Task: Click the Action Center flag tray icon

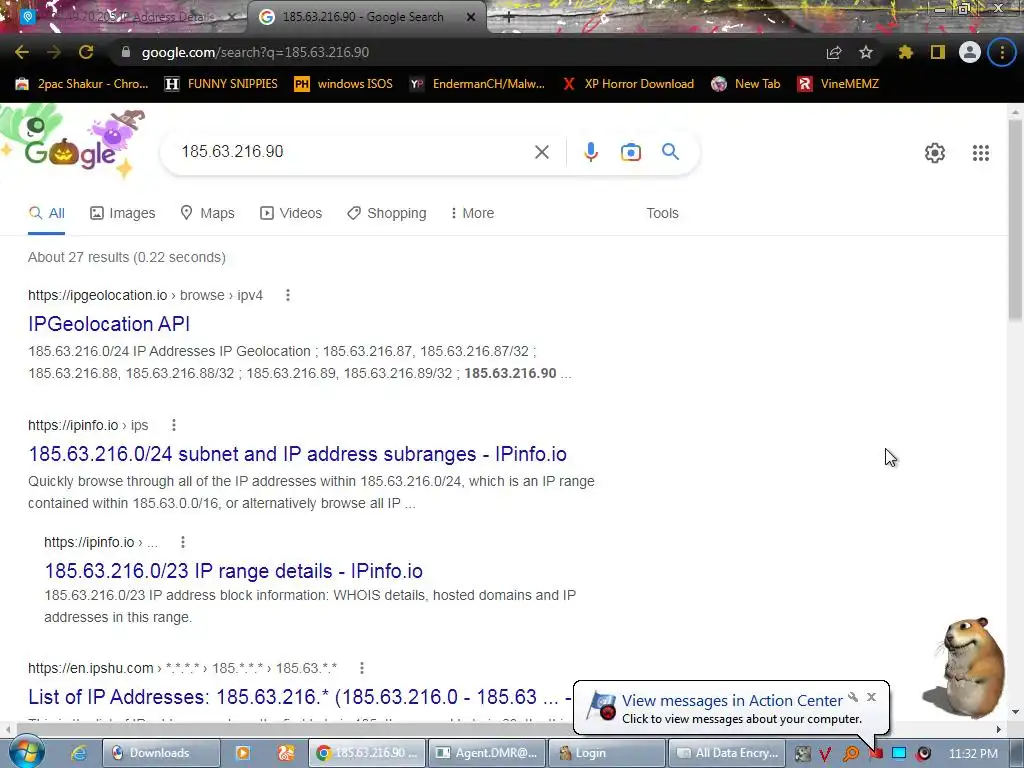Action: click(x=876, y=754)
